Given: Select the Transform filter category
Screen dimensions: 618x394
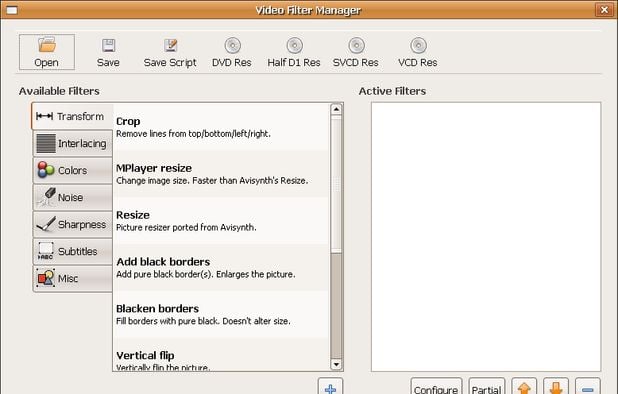Looking at the screenshot, I should [x=72, y=116].
